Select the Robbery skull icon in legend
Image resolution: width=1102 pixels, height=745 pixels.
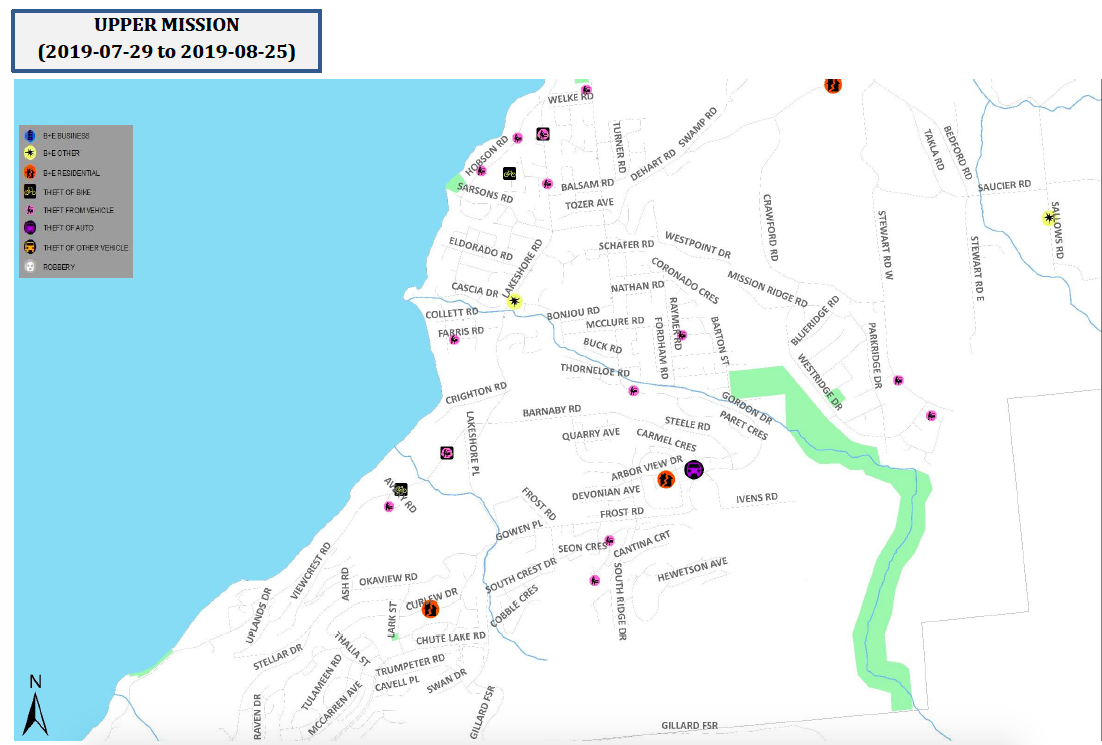point(31,267)
